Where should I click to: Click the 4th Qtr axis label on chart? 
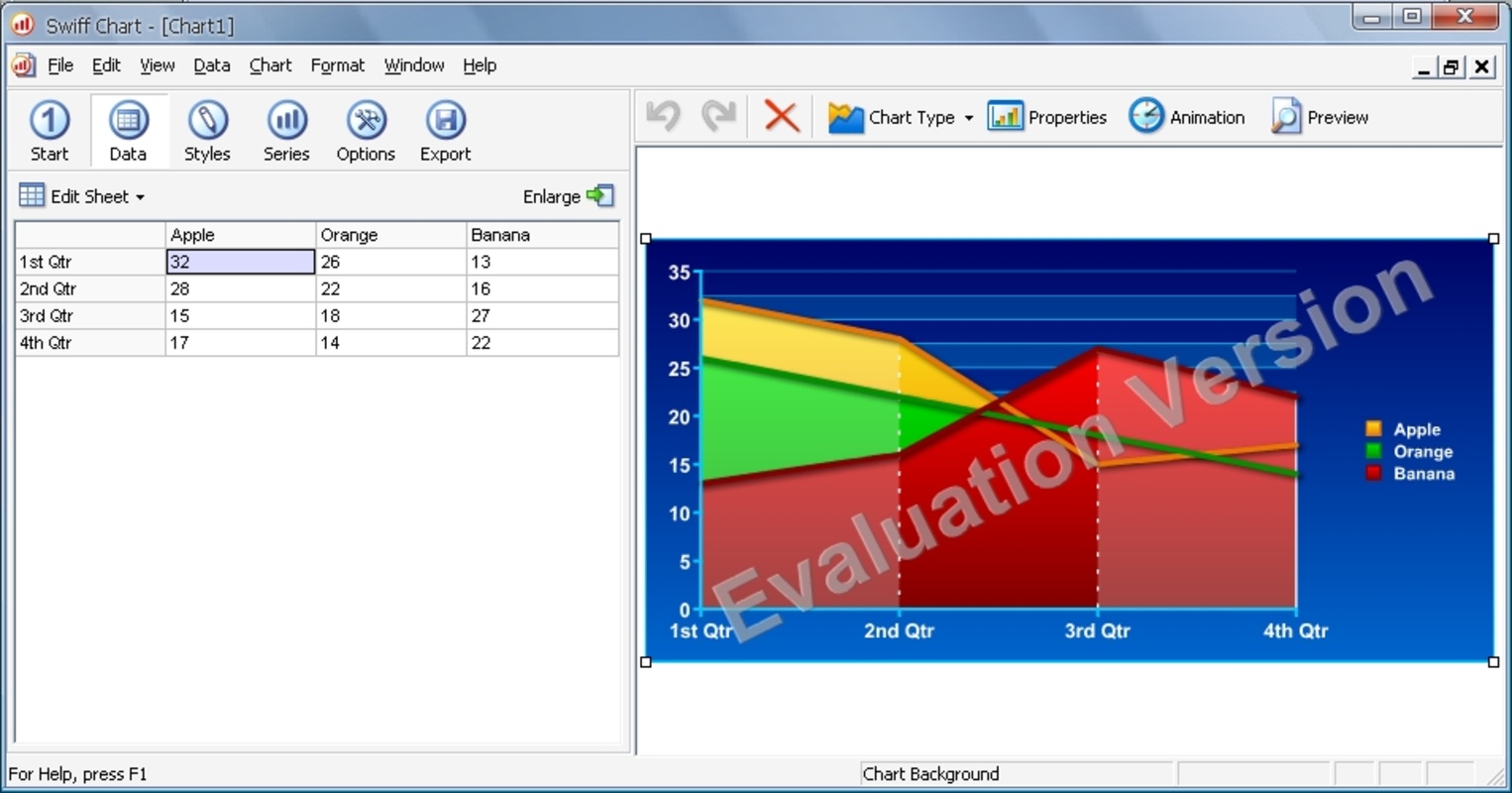[x=1295, y=630]
